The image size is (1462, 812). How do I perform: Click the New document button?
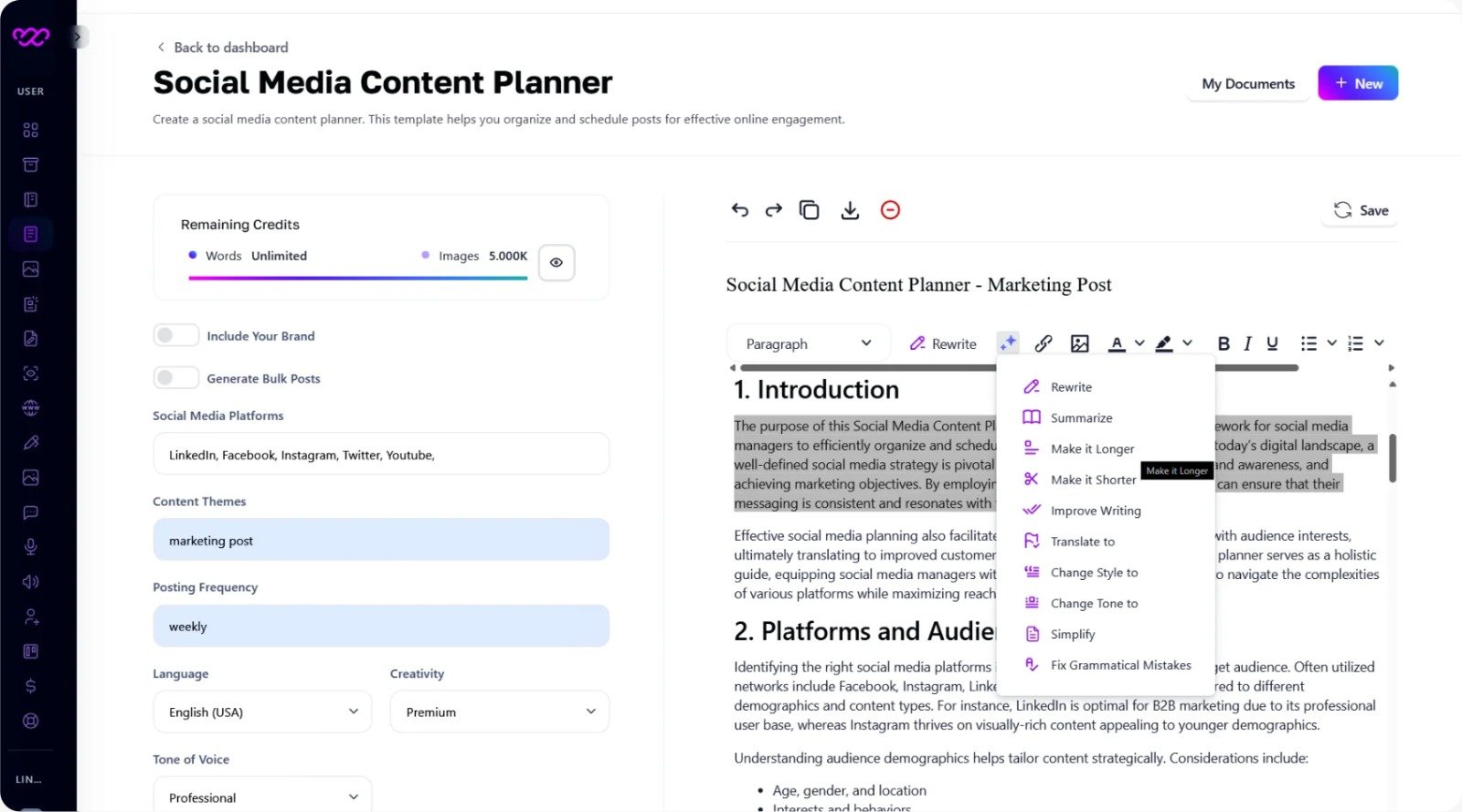tap(1358, 83)
